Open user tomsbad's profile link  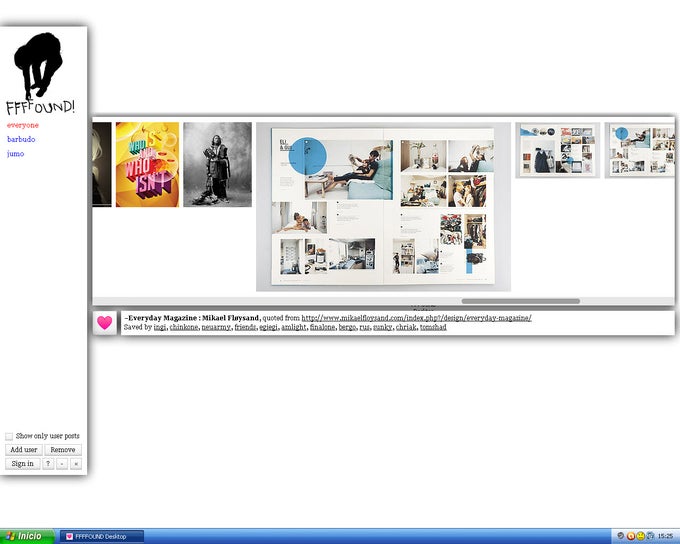pyautogui.click(x=433, y=327)
